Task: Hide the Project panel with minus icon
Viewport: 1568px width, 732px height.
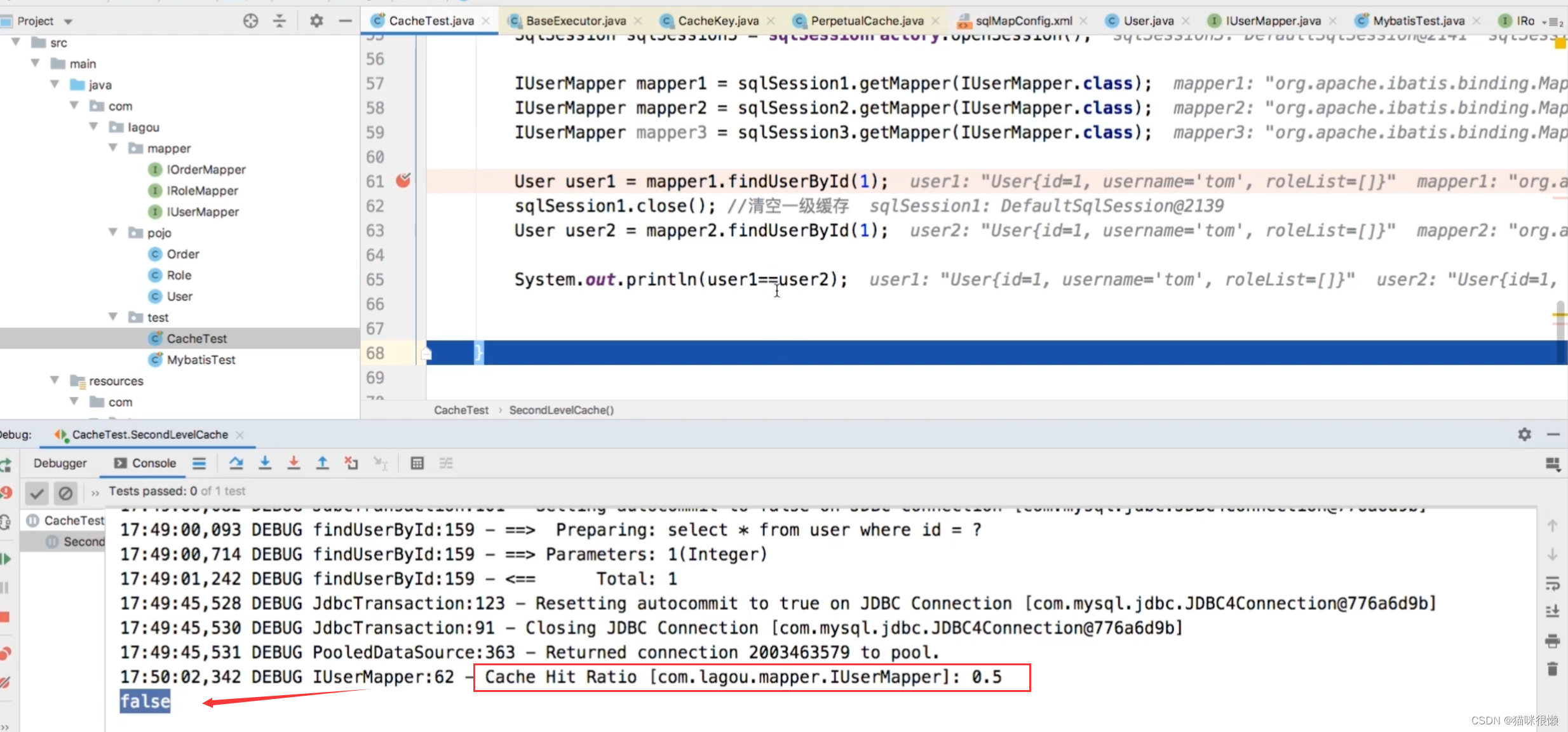Action: (x=346, y=21)
